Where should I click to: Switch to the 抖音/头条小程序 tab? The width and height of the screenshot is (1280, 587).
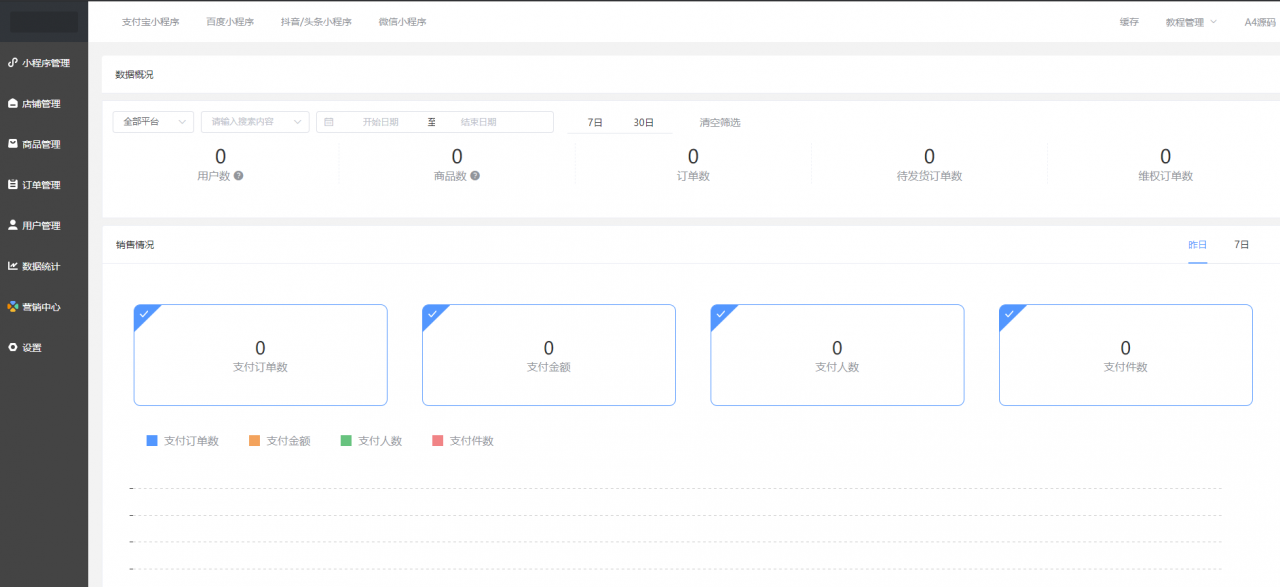coord(316,22)
